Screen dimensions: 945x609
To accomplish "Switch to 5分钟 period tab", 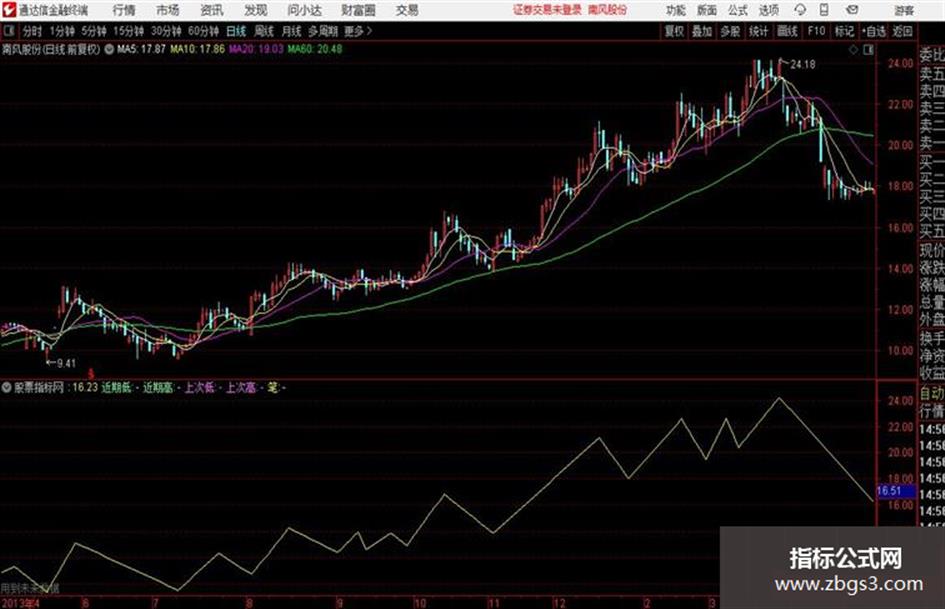I will click(x=94, y=31).
